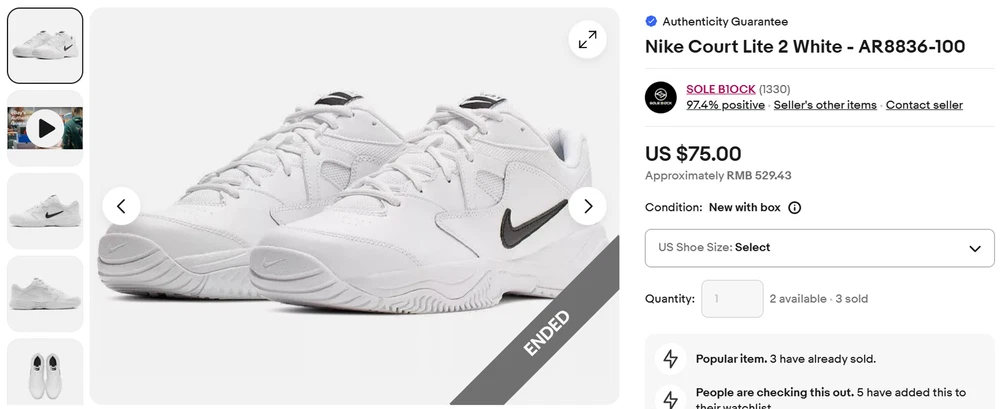Go to previous product image
This screenshot has height=409, width=1000.
click(x=121, y=206)
